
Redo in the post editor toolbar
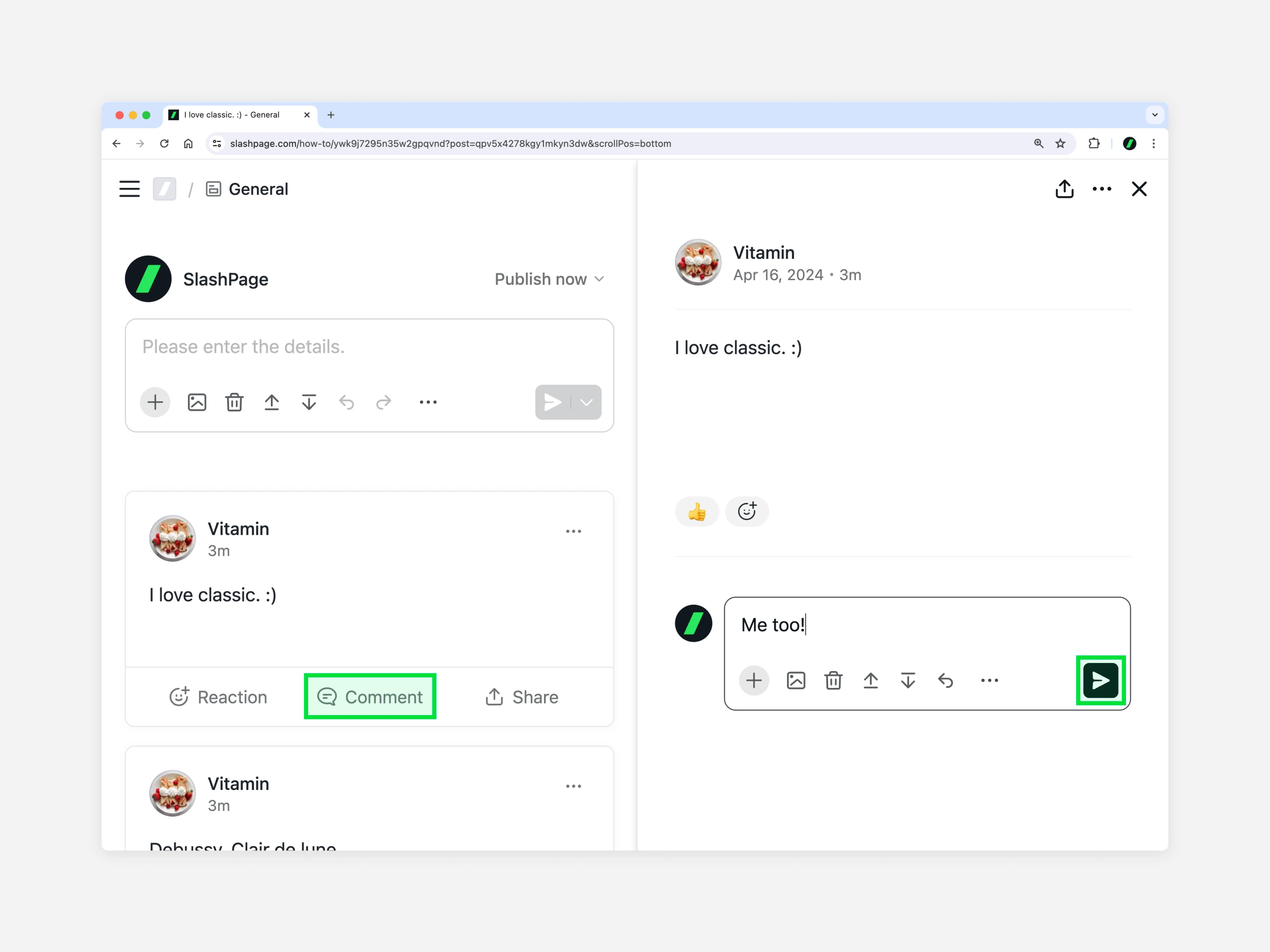click(384, 402)
